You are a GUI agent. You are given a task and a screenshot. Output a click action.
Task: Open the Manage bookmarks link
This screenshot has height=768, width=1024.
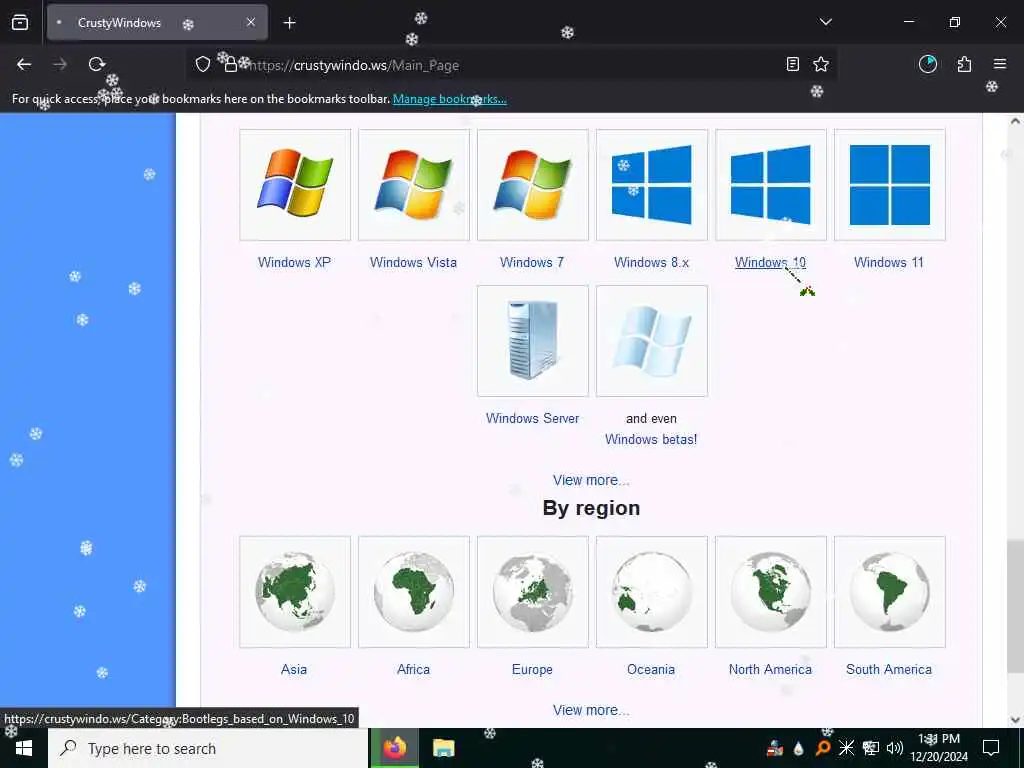click(x=449, y=99)
